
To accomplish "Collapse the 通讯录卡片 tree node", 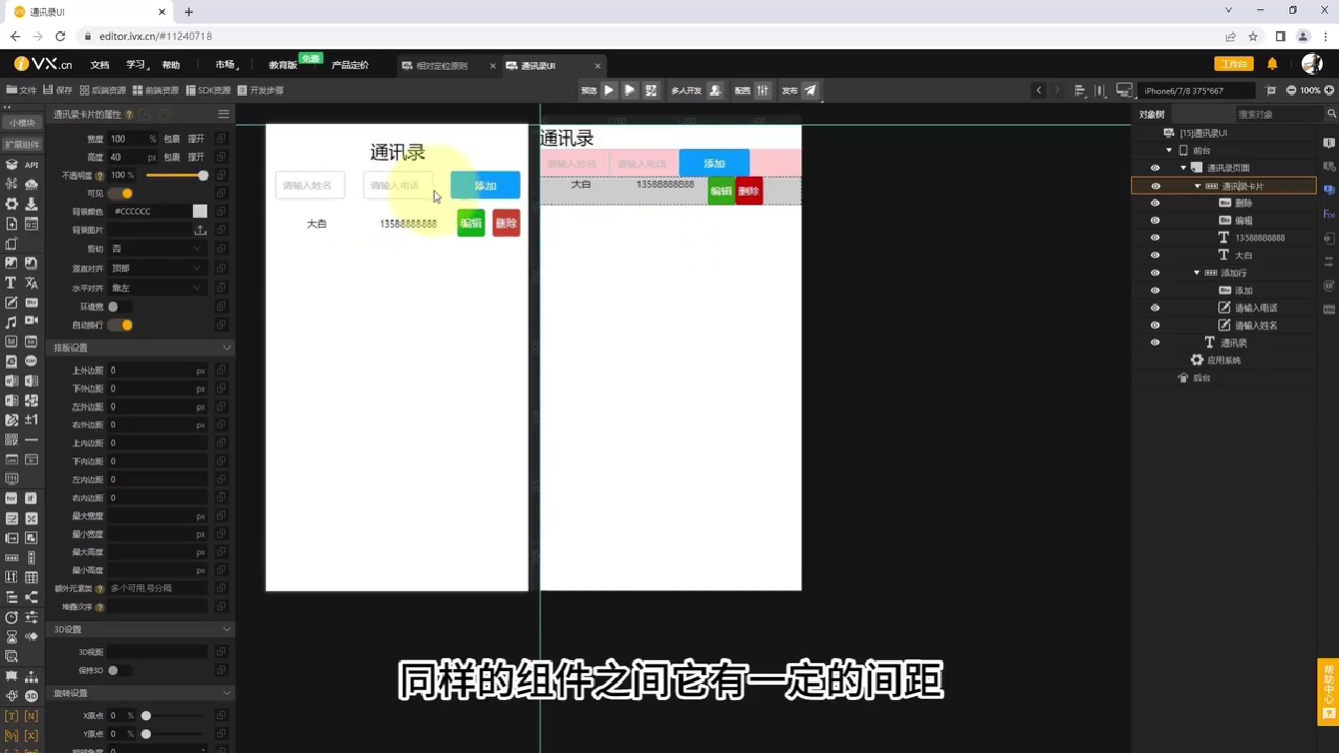I will 1197,186.
